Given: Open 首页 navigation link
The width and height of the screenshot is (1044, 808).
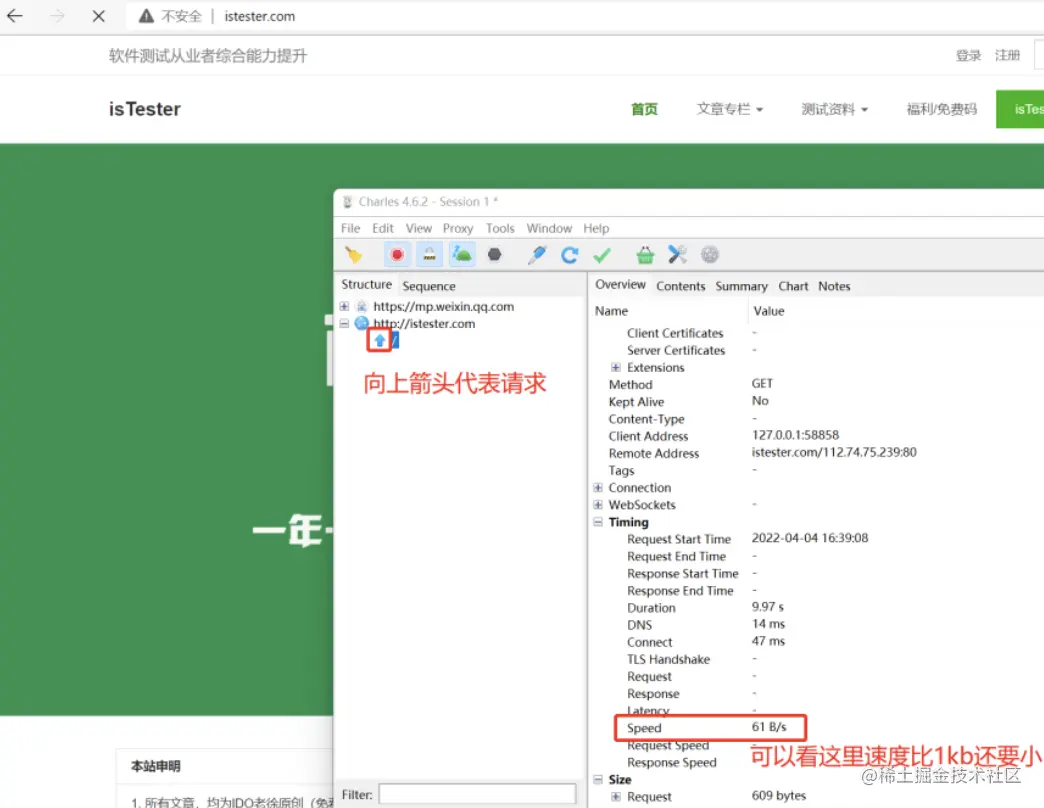Looking at the screenshot, I should 644,109.
